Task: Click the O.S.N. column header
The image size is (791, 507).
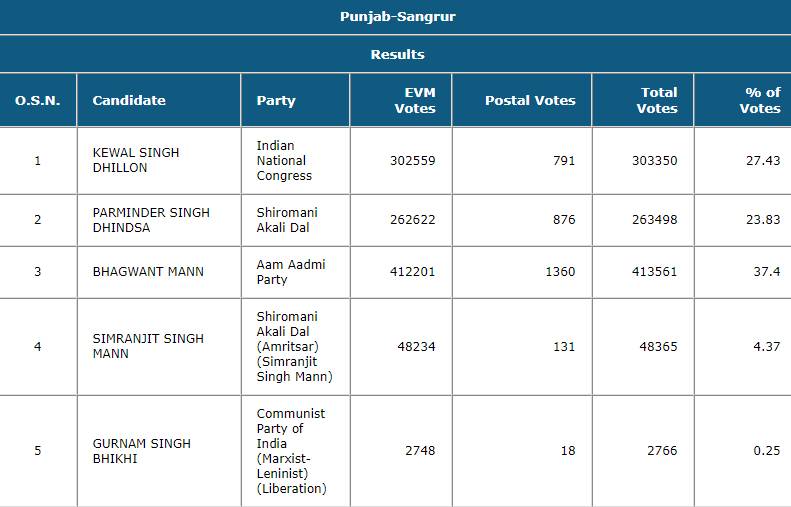Action: click(x=38, y=100)
